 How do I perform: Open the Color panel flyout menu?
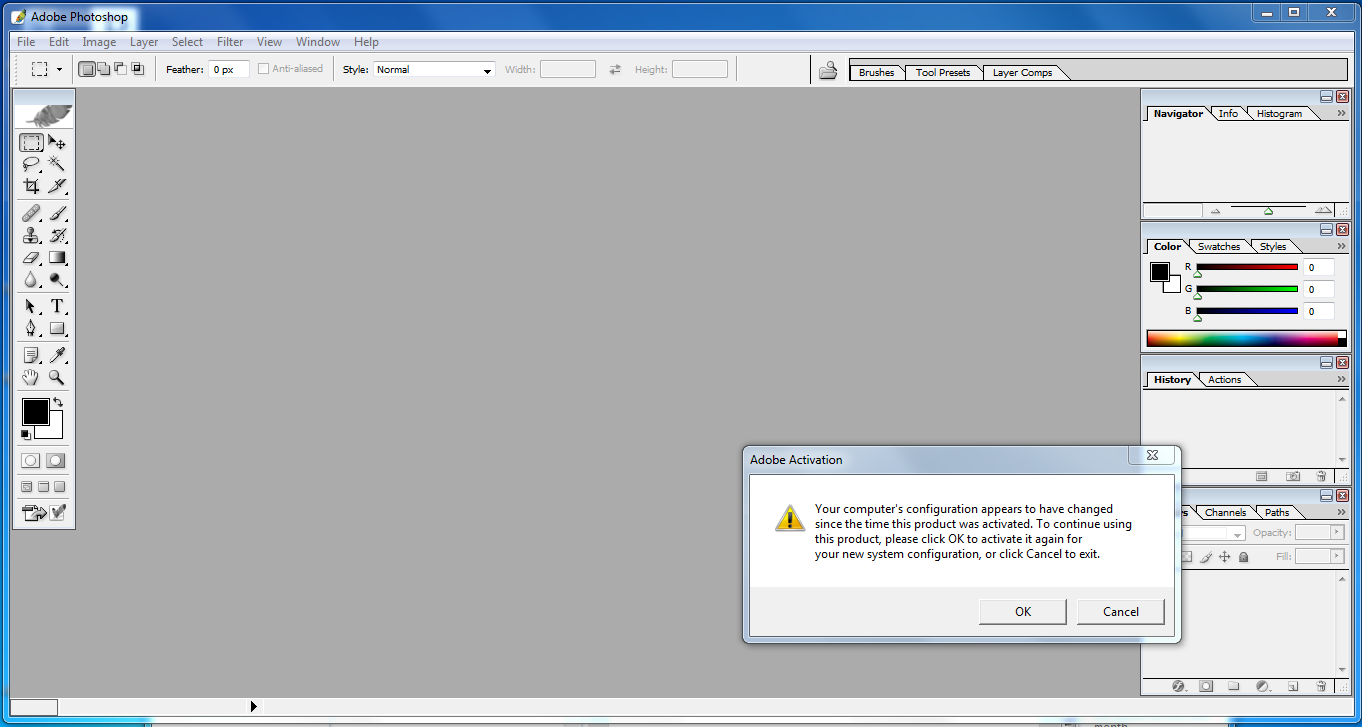1341,246
